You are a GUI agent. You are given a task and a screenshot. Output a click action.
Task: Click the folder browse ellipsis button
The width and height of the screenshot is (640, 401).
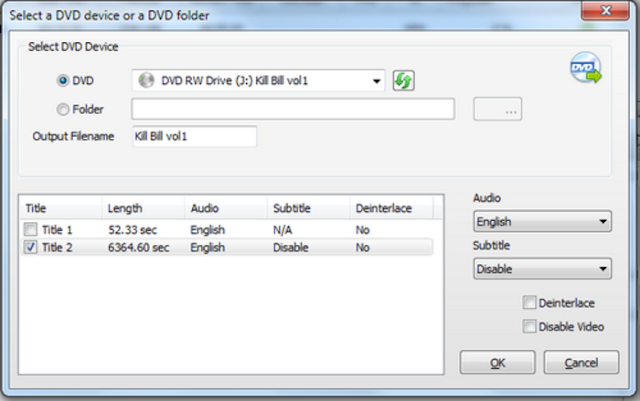tap(498, 109)
